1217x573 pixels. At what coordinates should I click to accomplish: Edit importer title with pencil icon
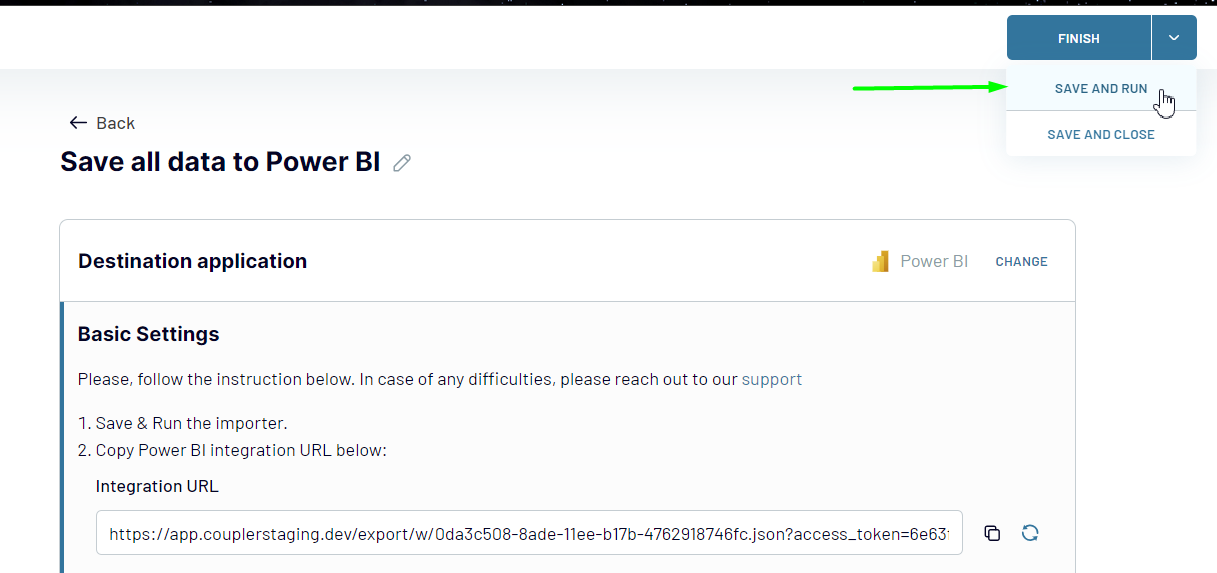(x=402, y=163)
